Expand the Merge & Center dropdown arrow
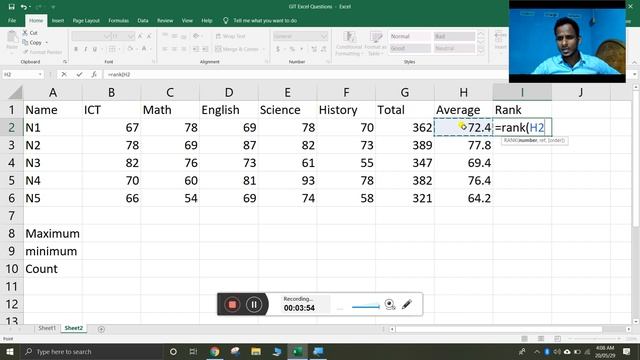640x360 pixels. tap(263, 49)
